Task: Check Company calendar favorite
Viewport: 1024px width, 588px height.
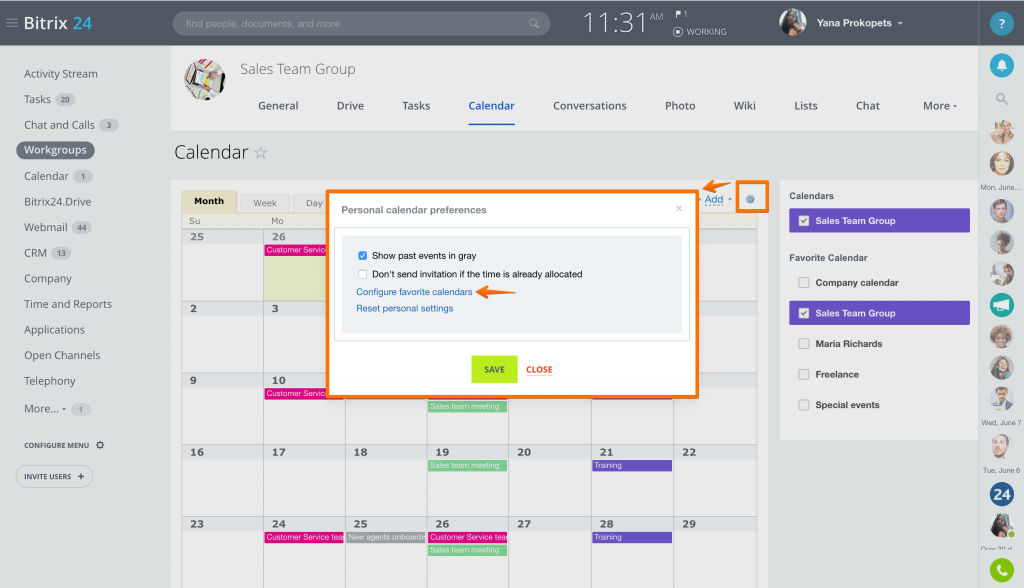Action: click(804, 282)
